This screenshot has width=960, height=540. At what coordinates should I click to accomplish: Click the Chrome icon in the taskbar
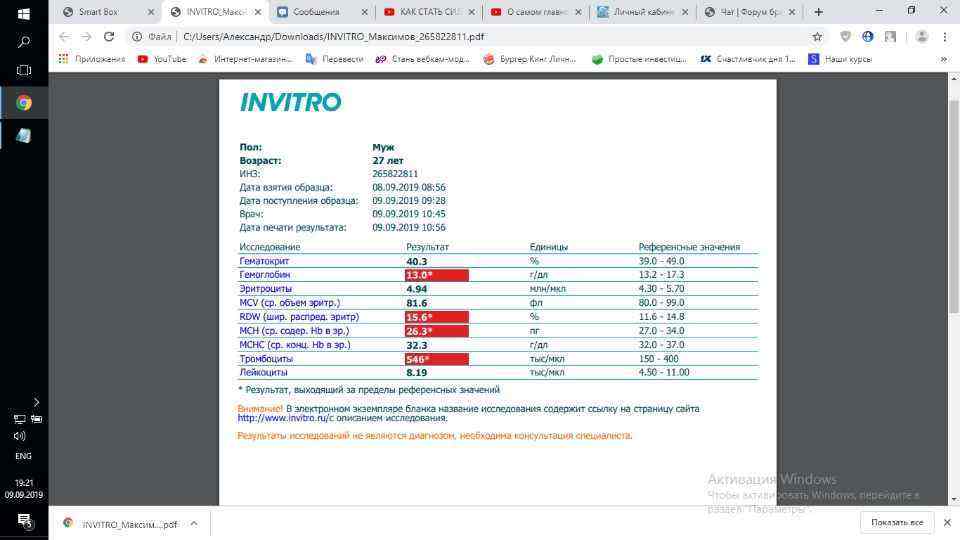tap(24, 103)
